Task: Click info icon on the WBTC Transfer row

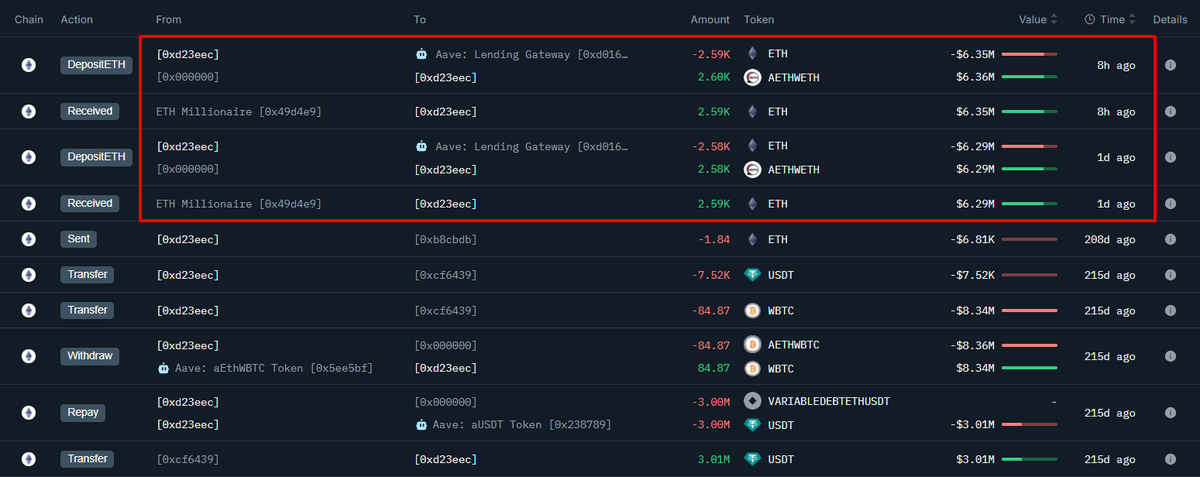Action: click(1170, 310)
